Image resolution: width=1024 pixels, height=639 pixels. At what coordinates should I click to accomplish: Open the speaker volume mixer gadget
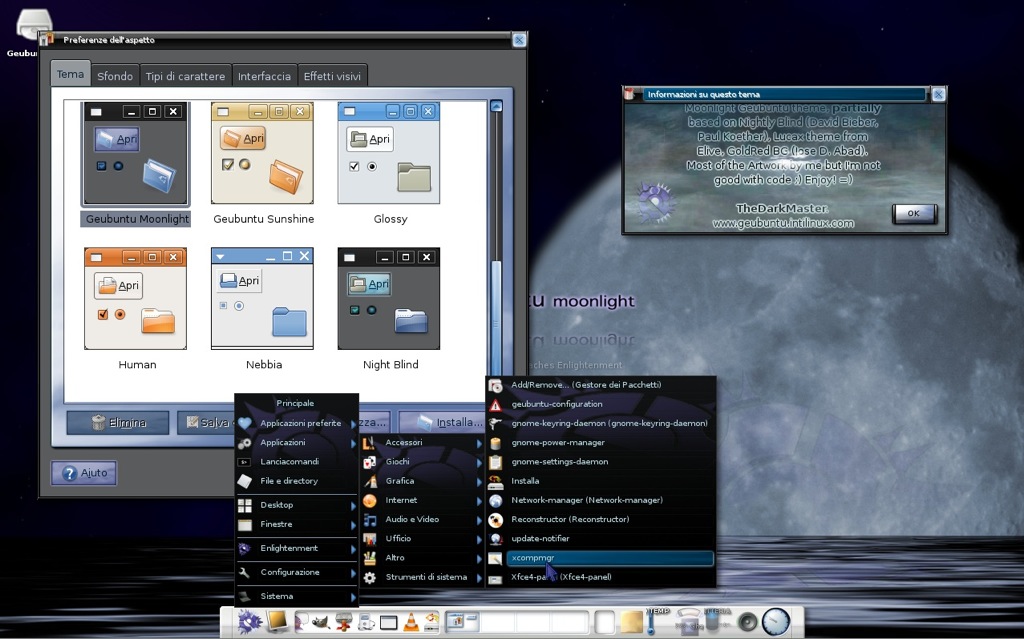[x=747, y=622]
